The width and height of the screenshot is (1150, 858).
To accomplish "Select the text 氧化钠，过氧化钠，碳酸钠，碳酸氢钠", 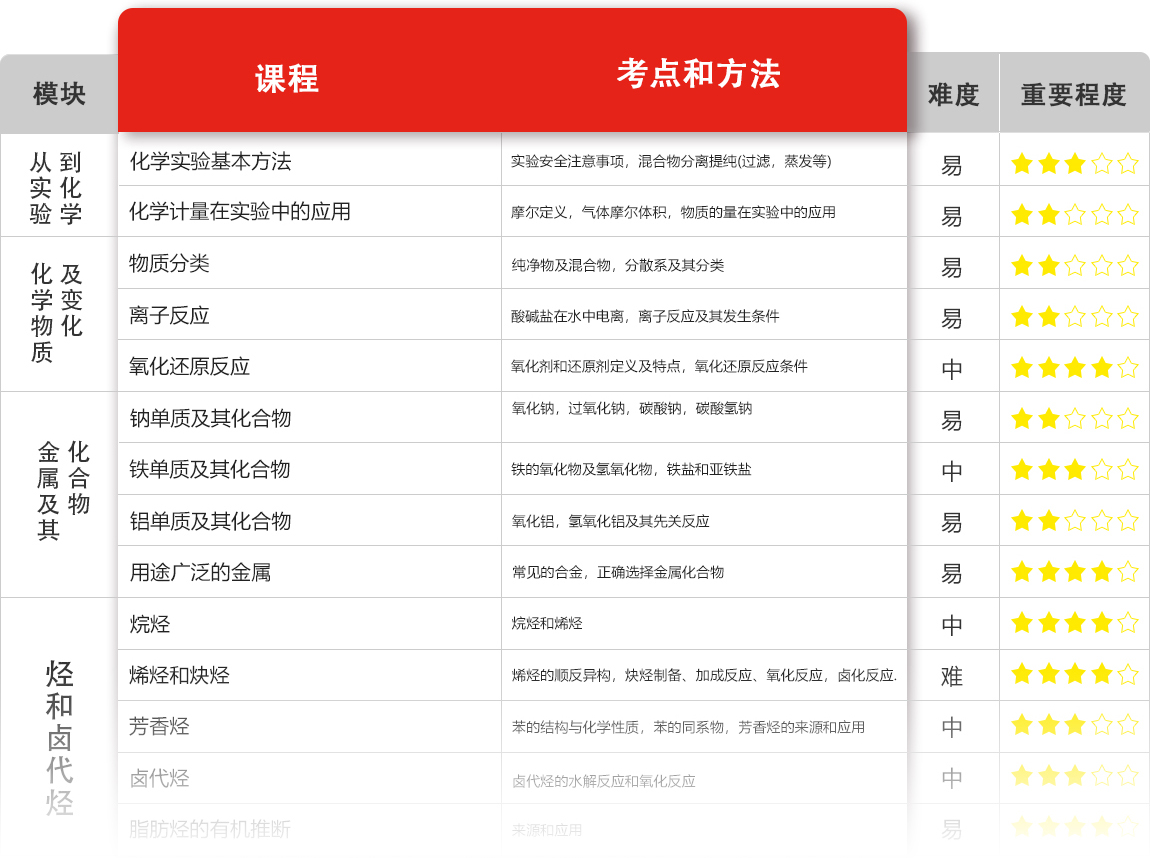I will [x=631, y=408].
